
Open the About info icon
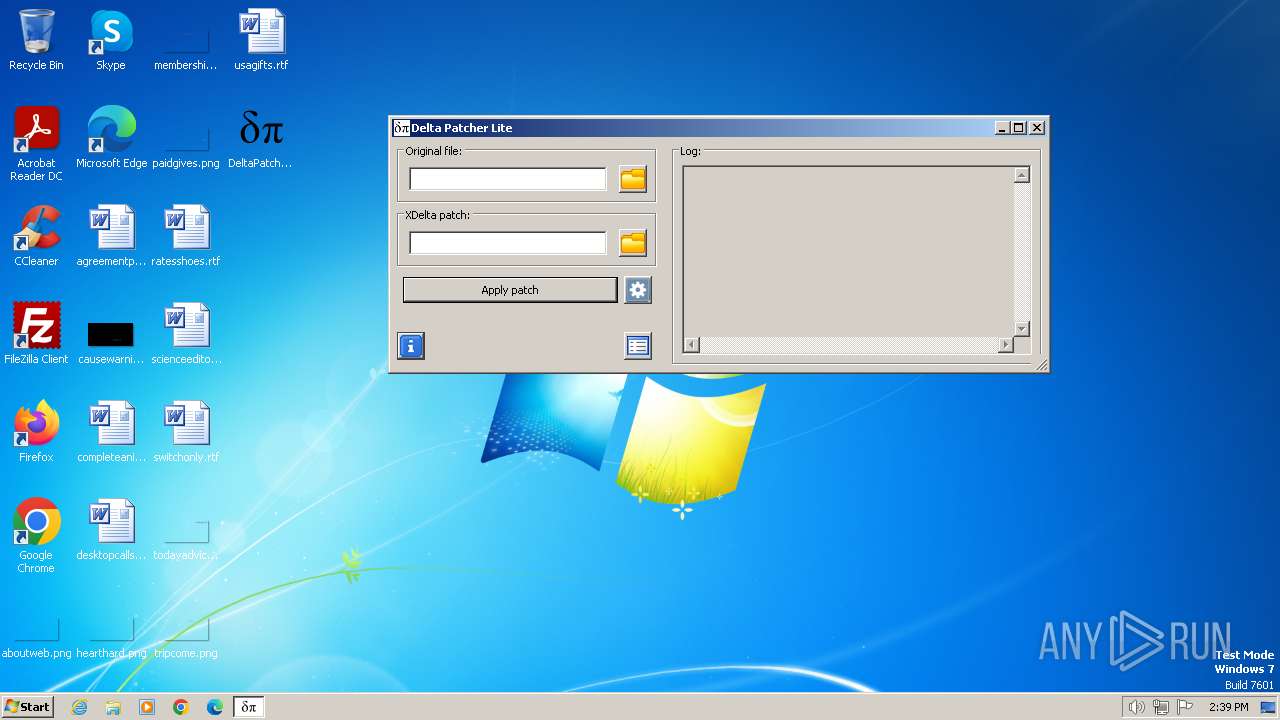pos(411,346)
